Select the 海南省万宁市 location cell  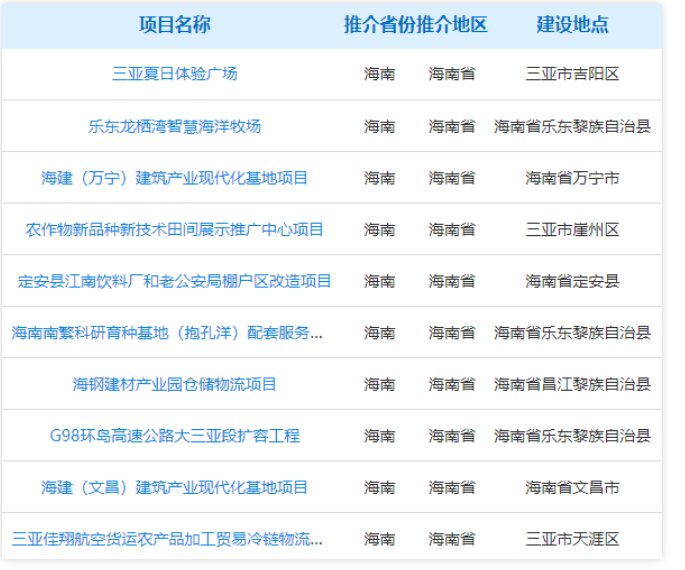pos(572,178)
